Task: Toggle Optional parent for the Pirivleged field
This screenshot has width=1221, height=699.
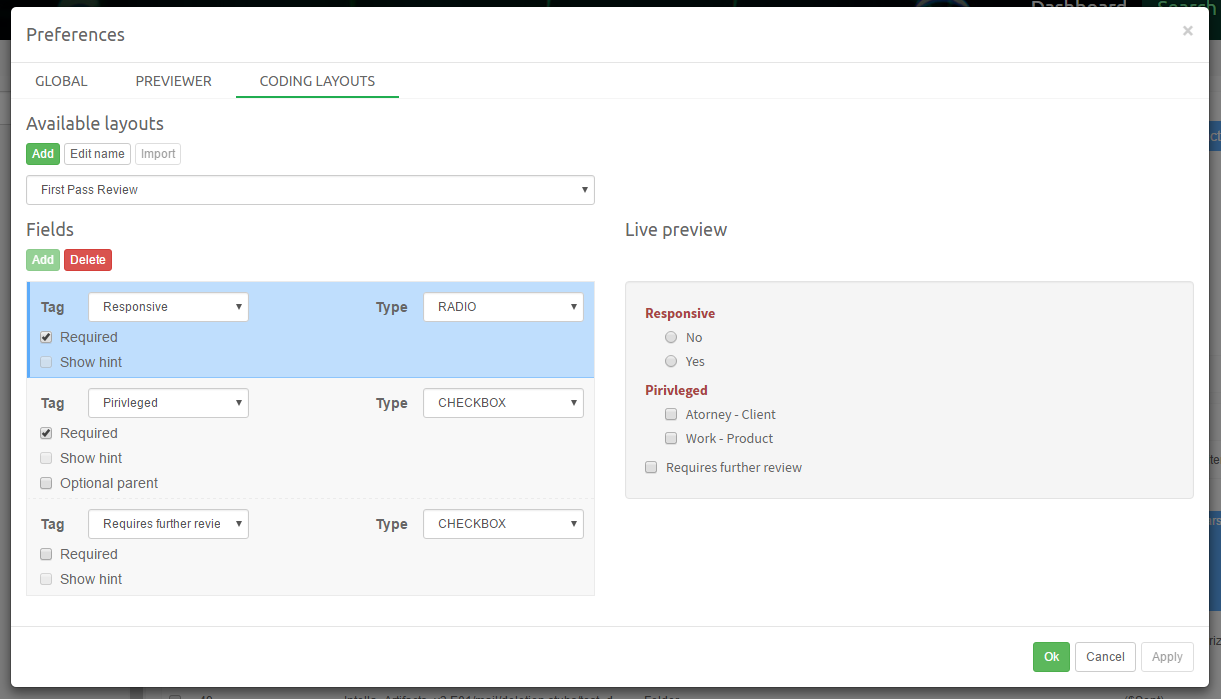Action: (46, 483)
